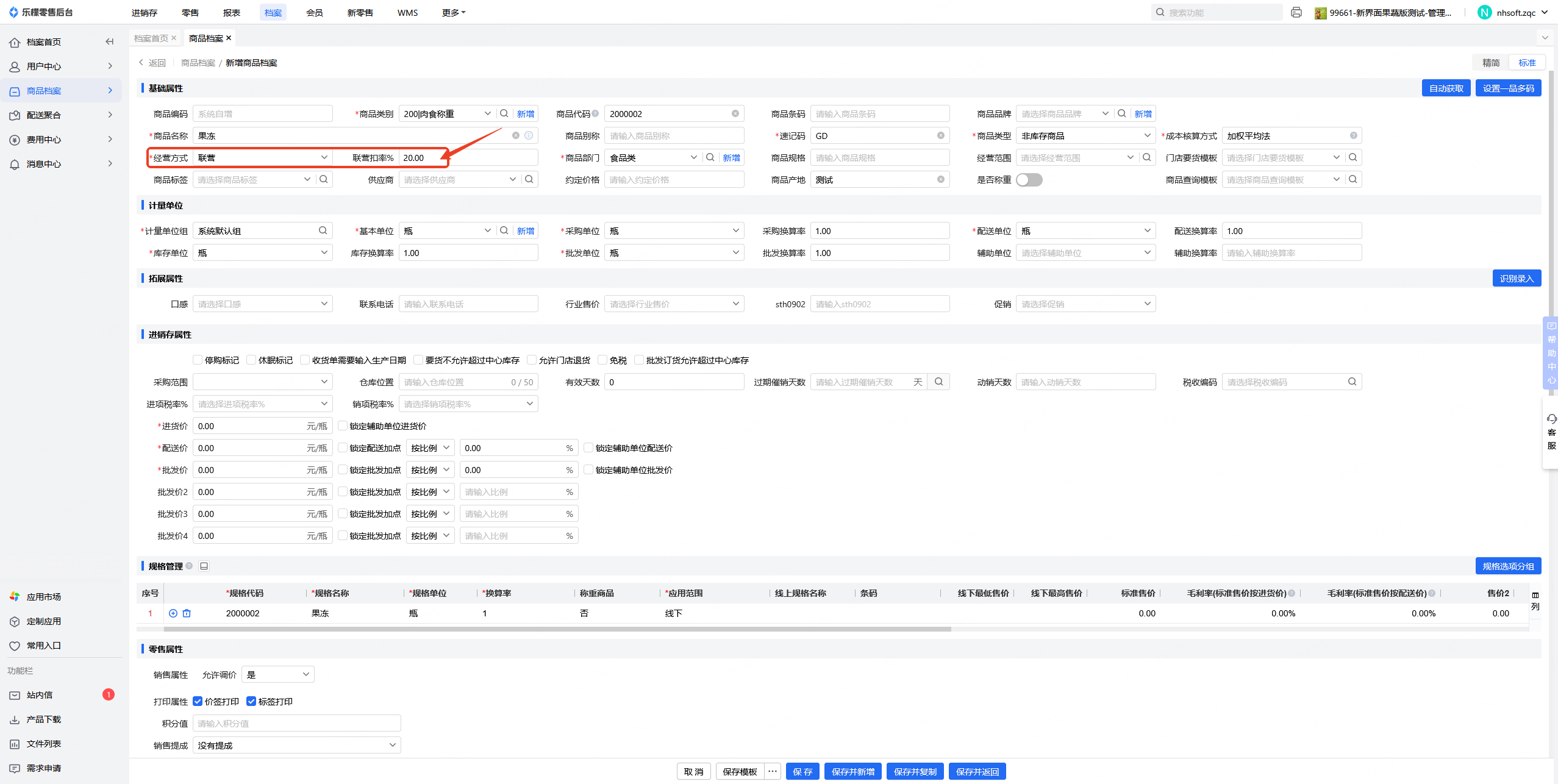Check the 停购标记 checkbox
The image size is (1558, 784).
[198, 360]
